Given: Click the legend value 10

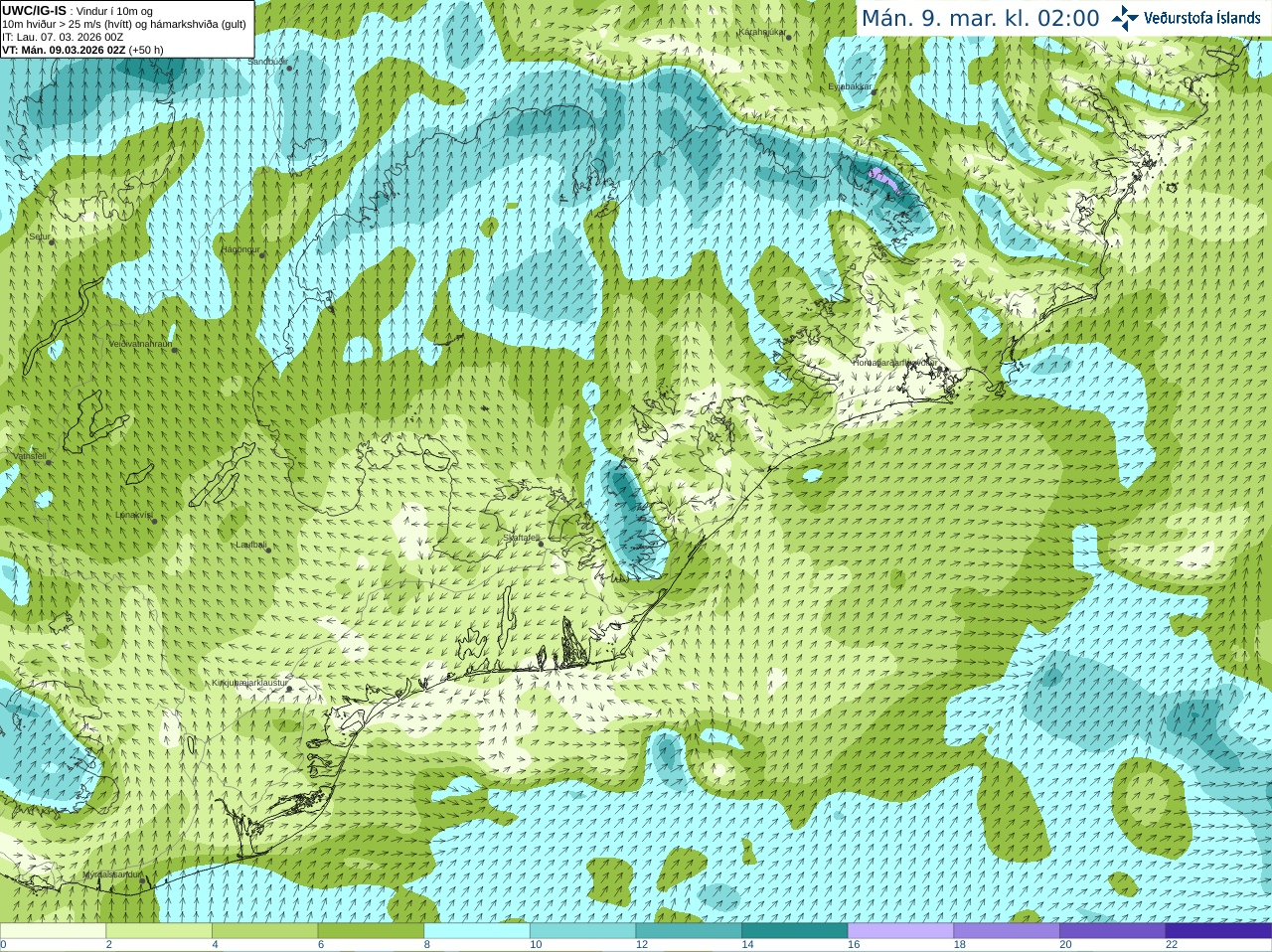Looking at the screenshot, I should tap(536, 945).
